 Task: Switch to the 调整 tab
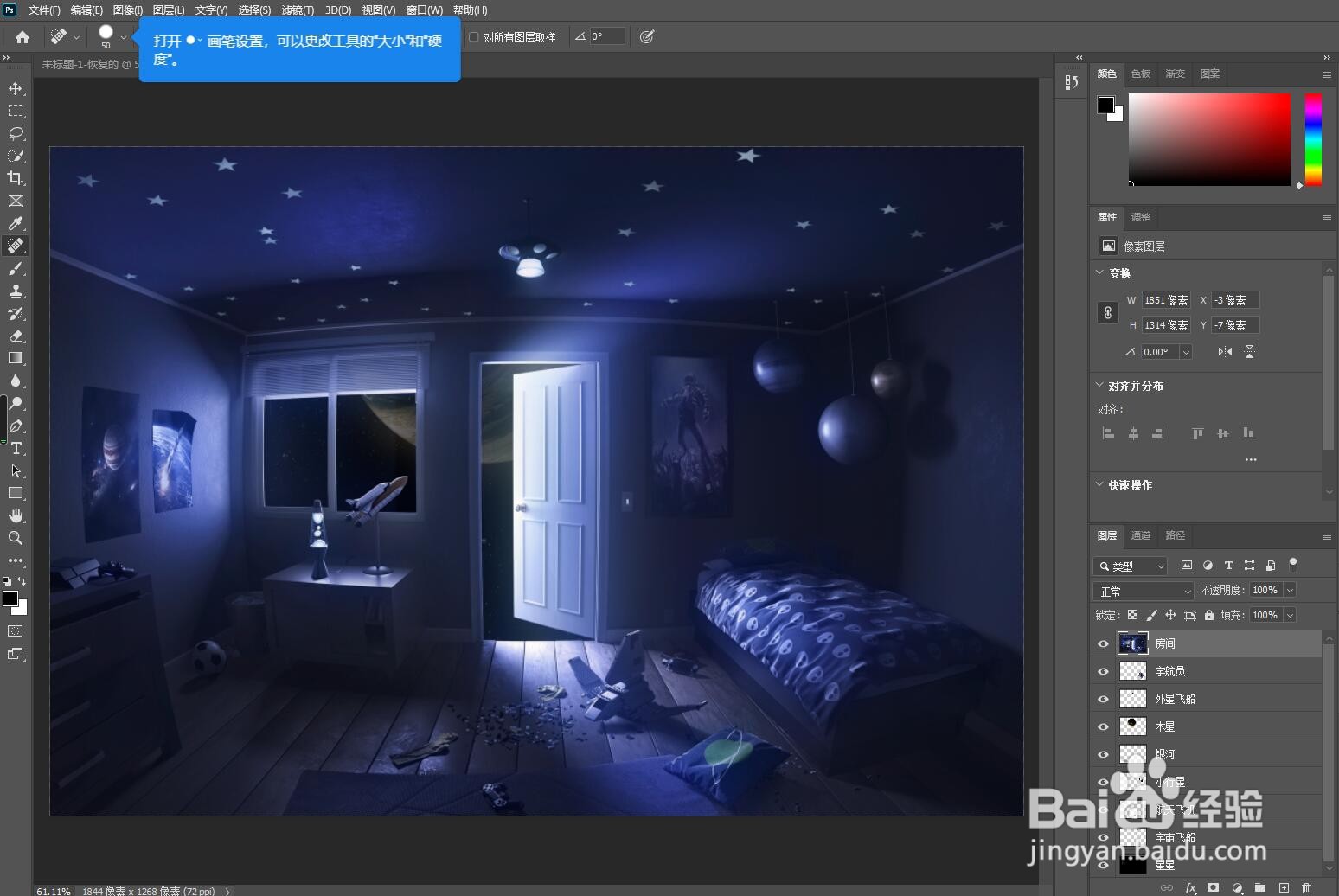pyautogui.click(x=1141, y=217)
